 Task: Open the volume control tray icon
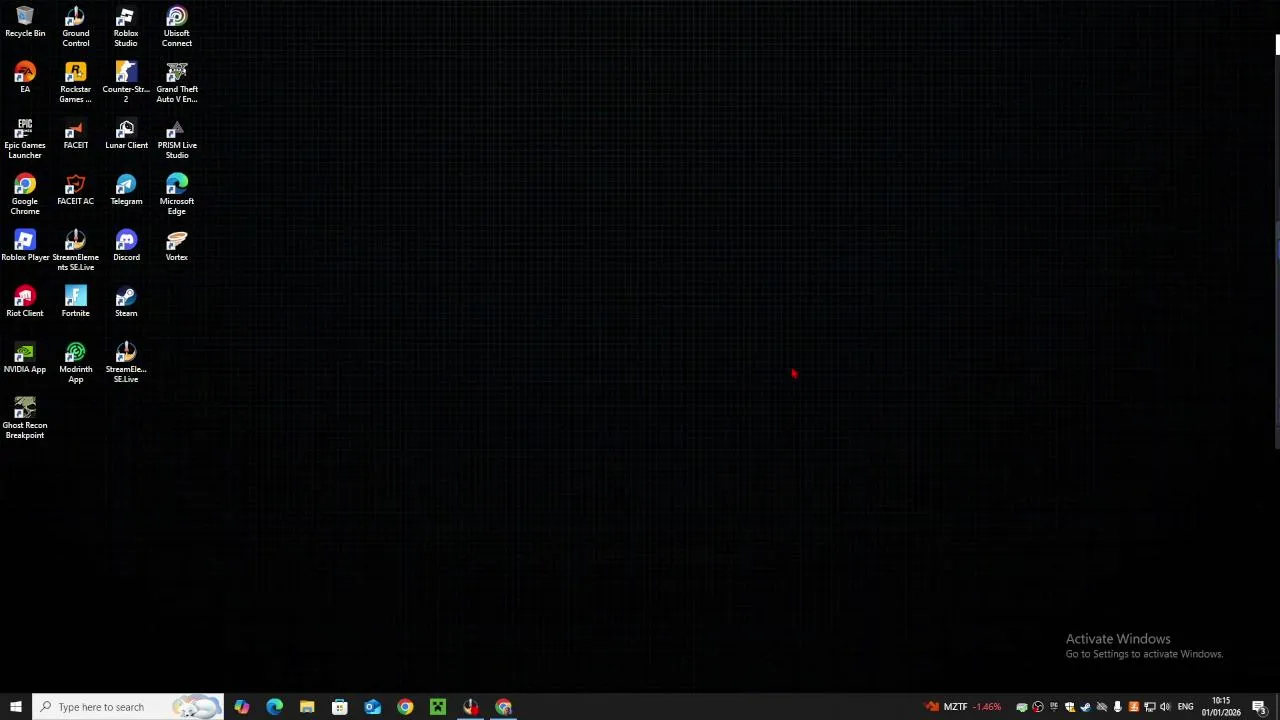(x=1165, y=707)
